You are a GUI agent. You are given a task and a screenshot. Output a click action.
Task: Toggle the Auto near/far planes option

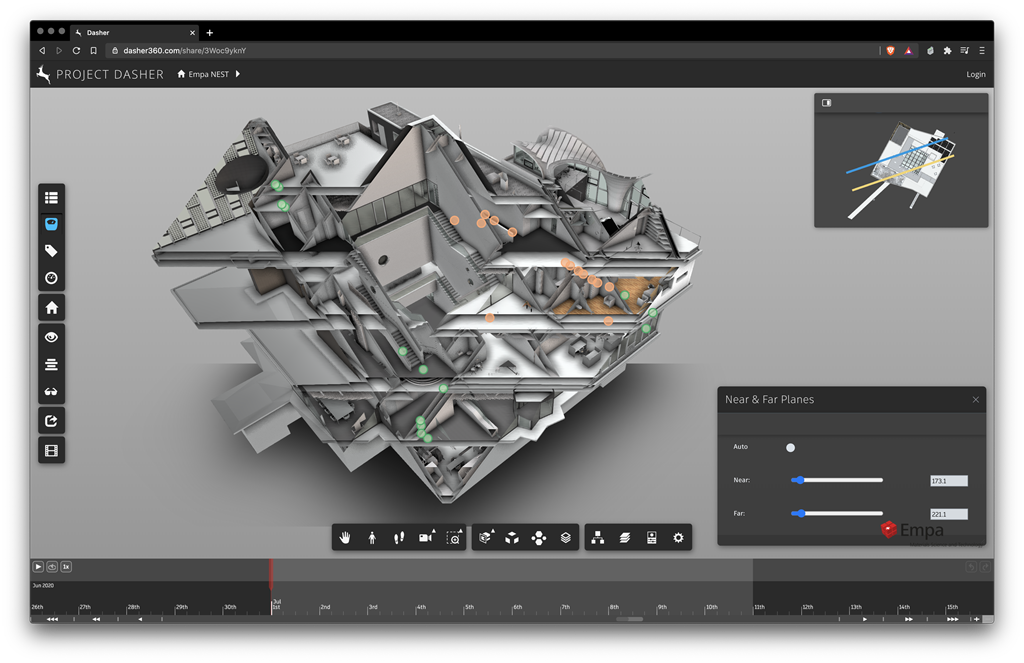pos(790,447)
